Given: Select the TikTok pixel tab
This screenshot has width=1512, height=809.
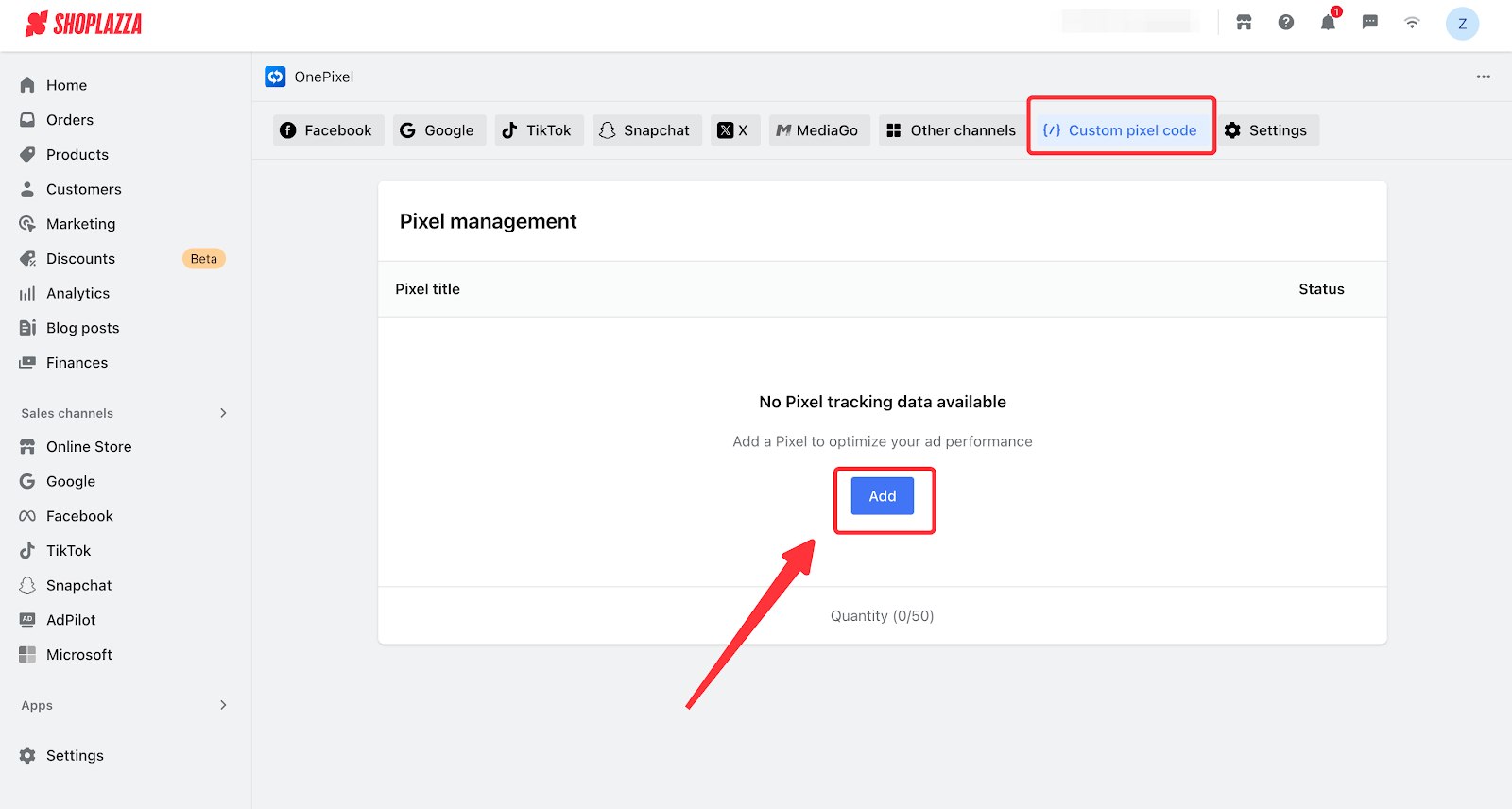Looking at the screenshot, I should click(x=538, y=130).
